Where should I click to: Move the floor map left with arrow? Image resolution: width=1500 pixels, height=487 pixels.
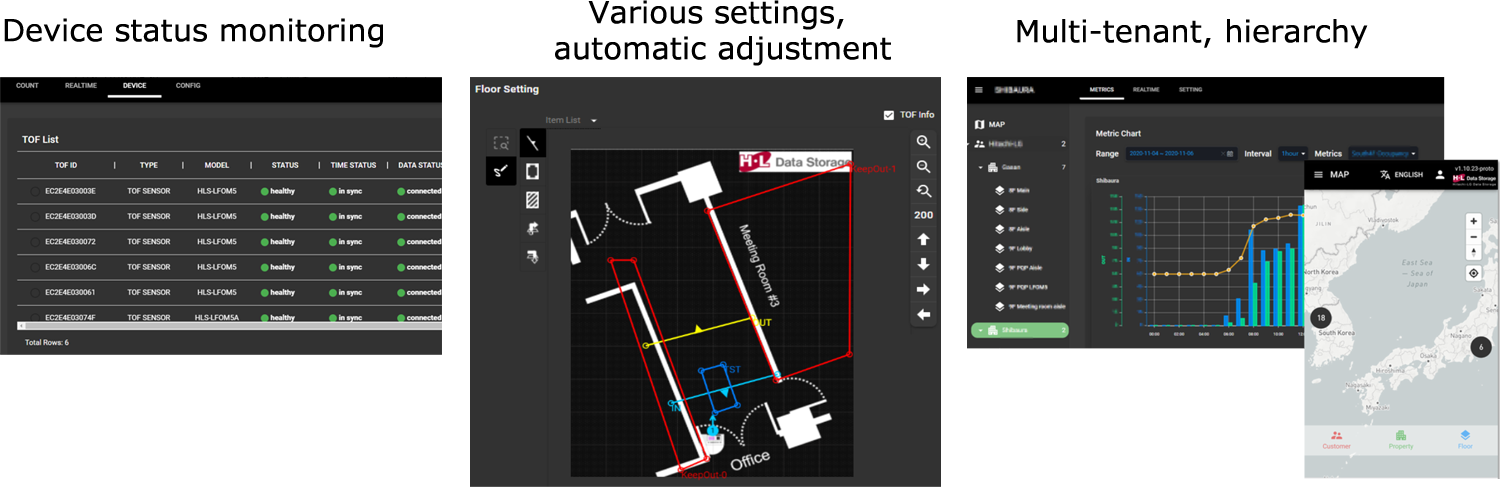click(x=923, y=315)
